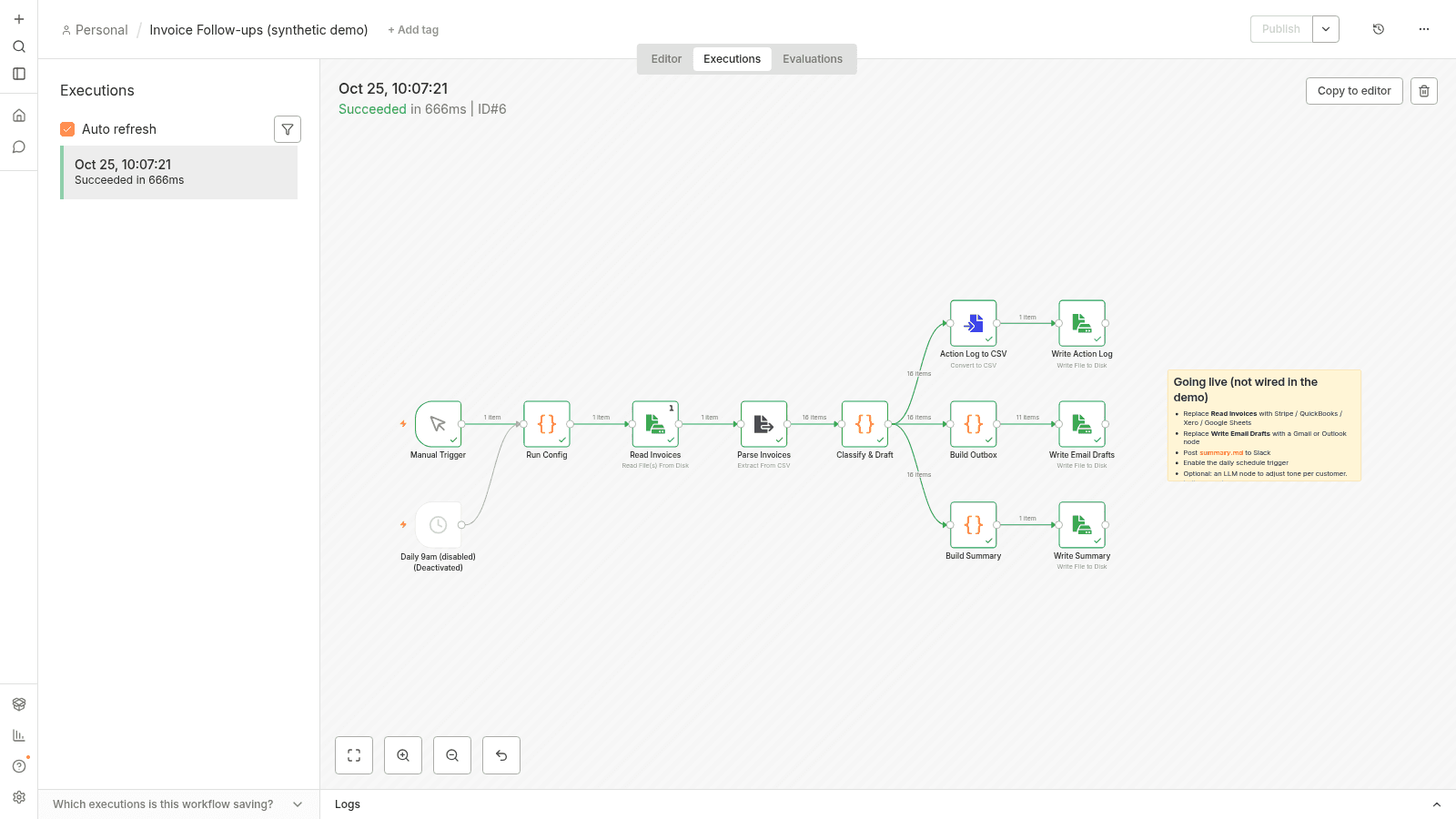Select the Write Email Drafts node
Viewport: 1456px width, 819px height.
pyautogui.click(x=1082, y=424)
